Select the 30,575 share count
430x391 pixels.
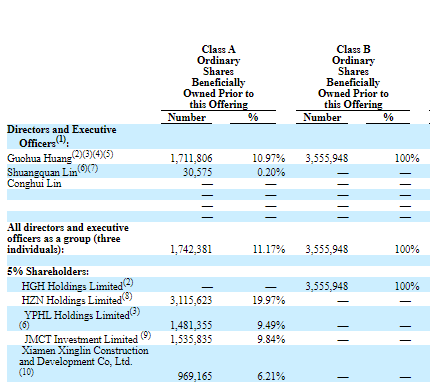point(197,172)
